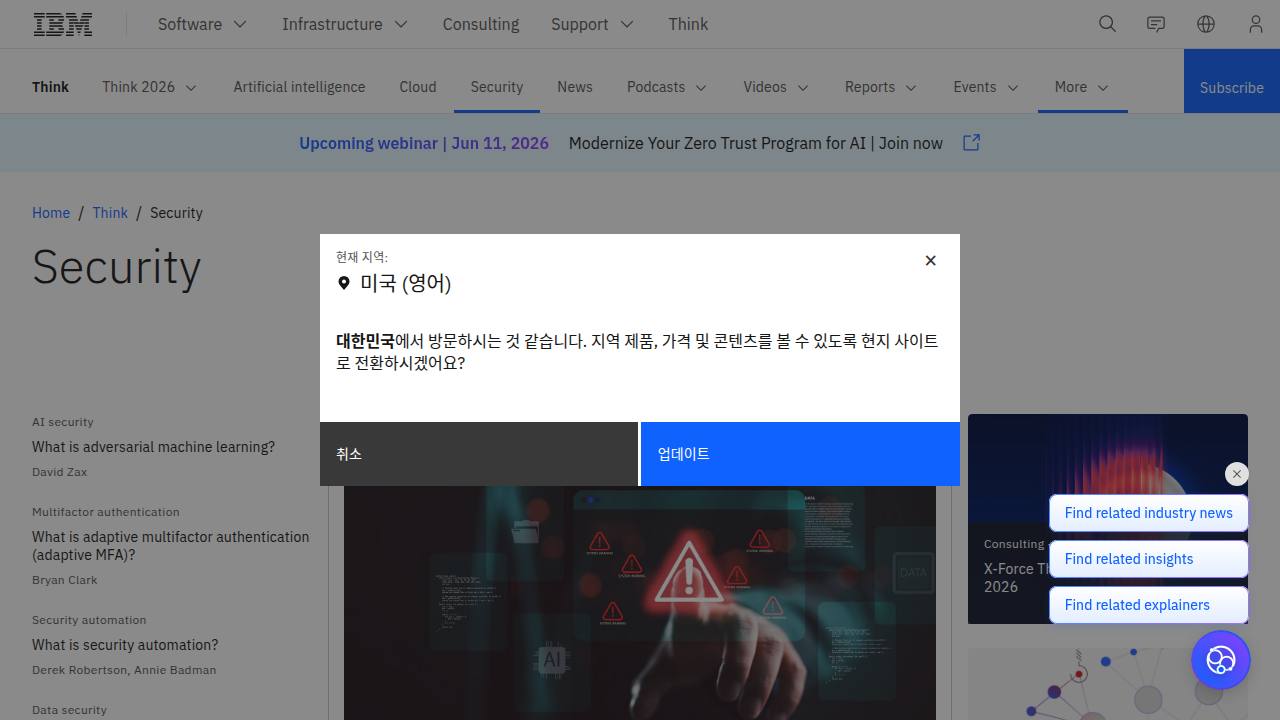Viewport: 1280px width, 720px height.
Task: Open the user profile icon
Action: point(1256,24)
